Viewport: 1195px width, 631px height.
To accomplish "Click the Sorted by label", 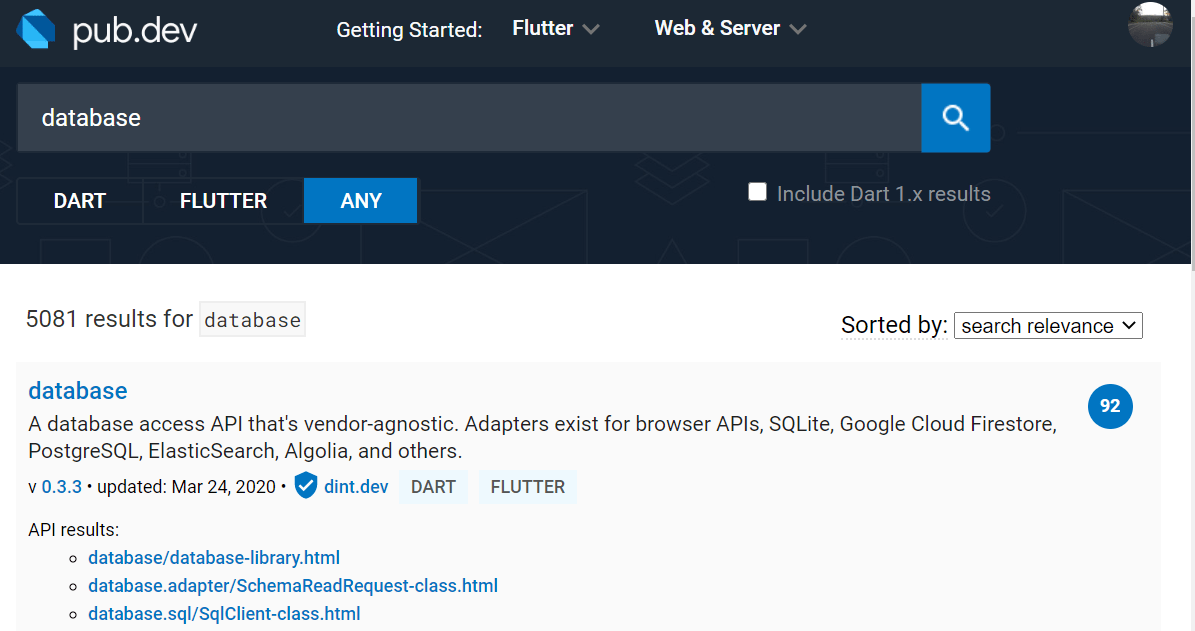I will (894, 325).
